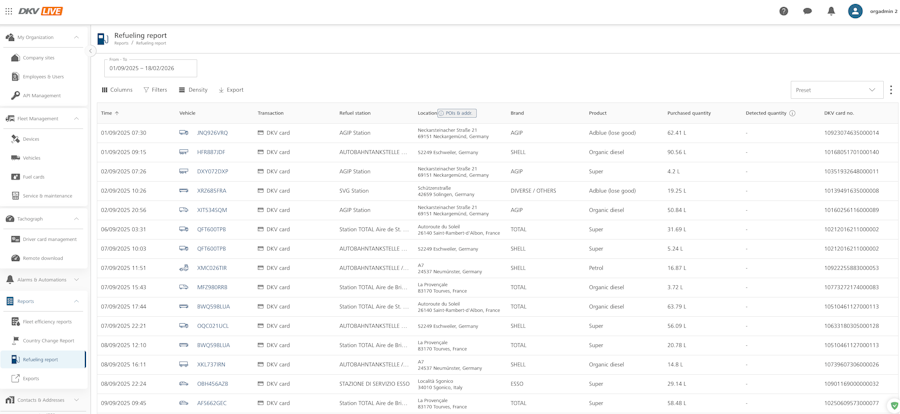Go to API Management
900x414 pixels.
(44, 95)
